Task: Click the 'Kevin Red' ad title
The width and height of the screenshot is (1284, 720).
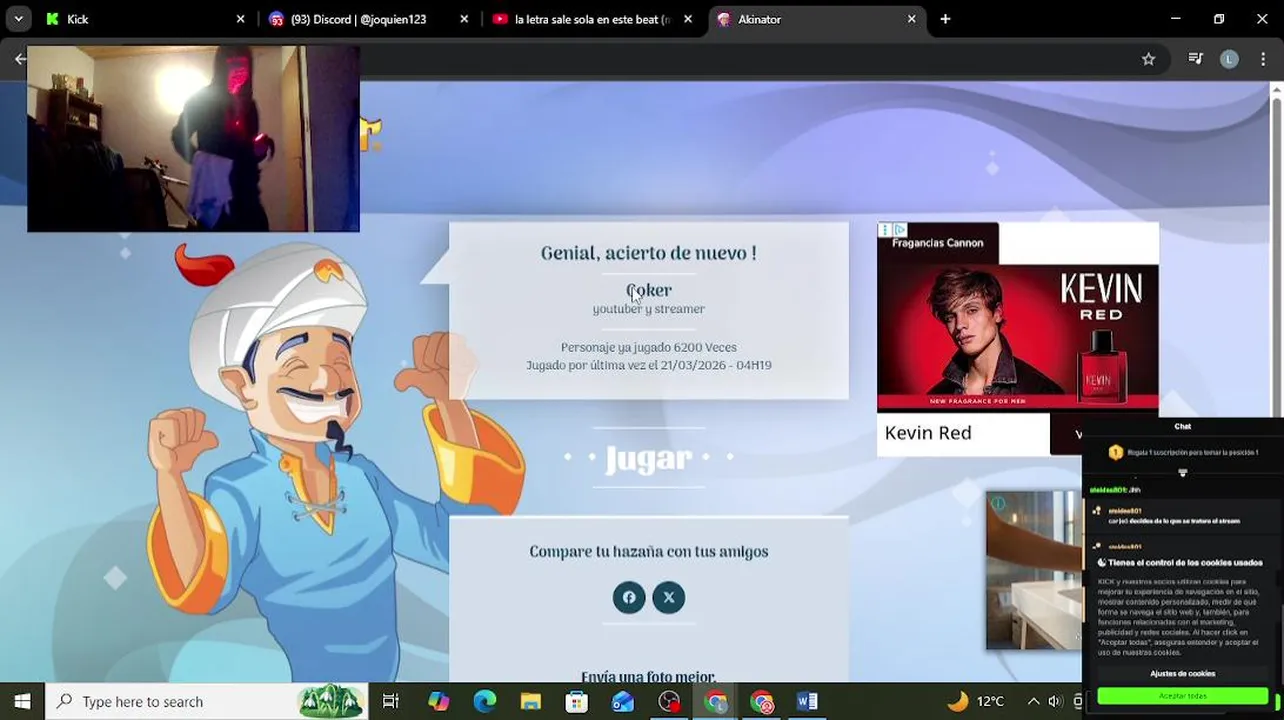Action: (x=928, y=433)
